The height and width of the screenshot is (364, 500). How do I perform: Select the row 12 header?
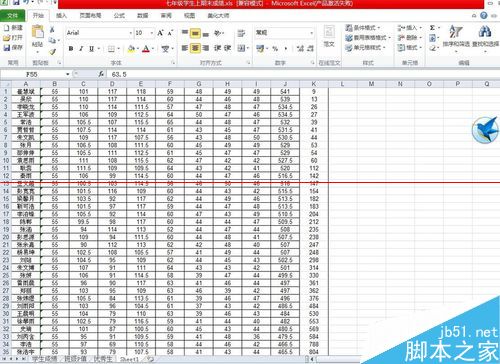6,176
